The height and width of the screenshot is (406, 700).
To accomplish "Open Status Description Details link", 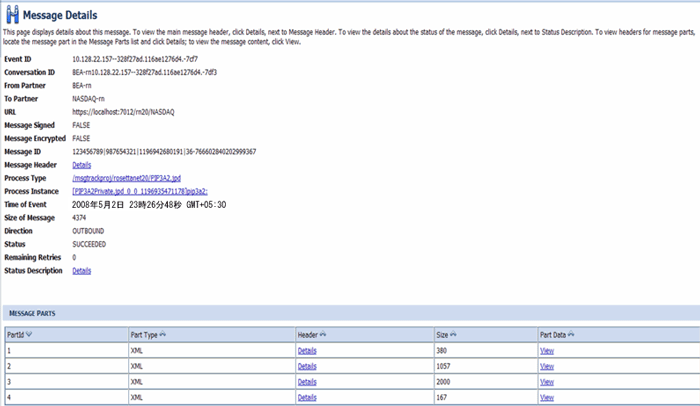I will [82, 271].
